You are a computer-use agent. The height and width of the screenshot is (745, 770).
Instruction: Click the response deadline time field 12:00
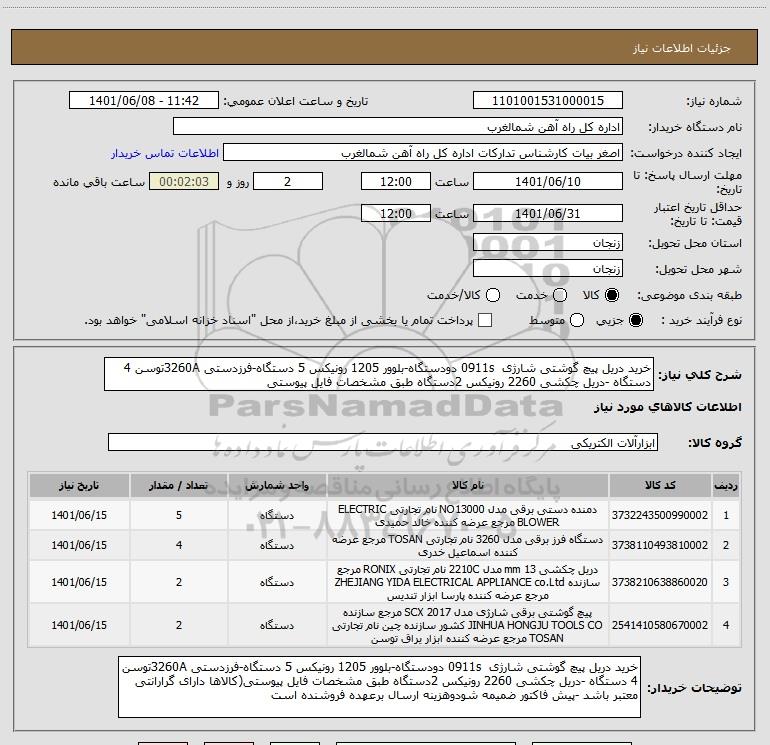point(396,181)
